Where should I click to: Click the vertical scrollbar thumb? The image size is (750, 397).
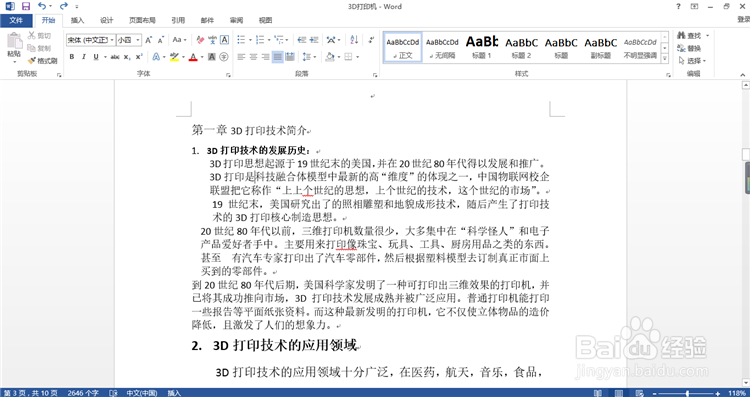[746, 155]
